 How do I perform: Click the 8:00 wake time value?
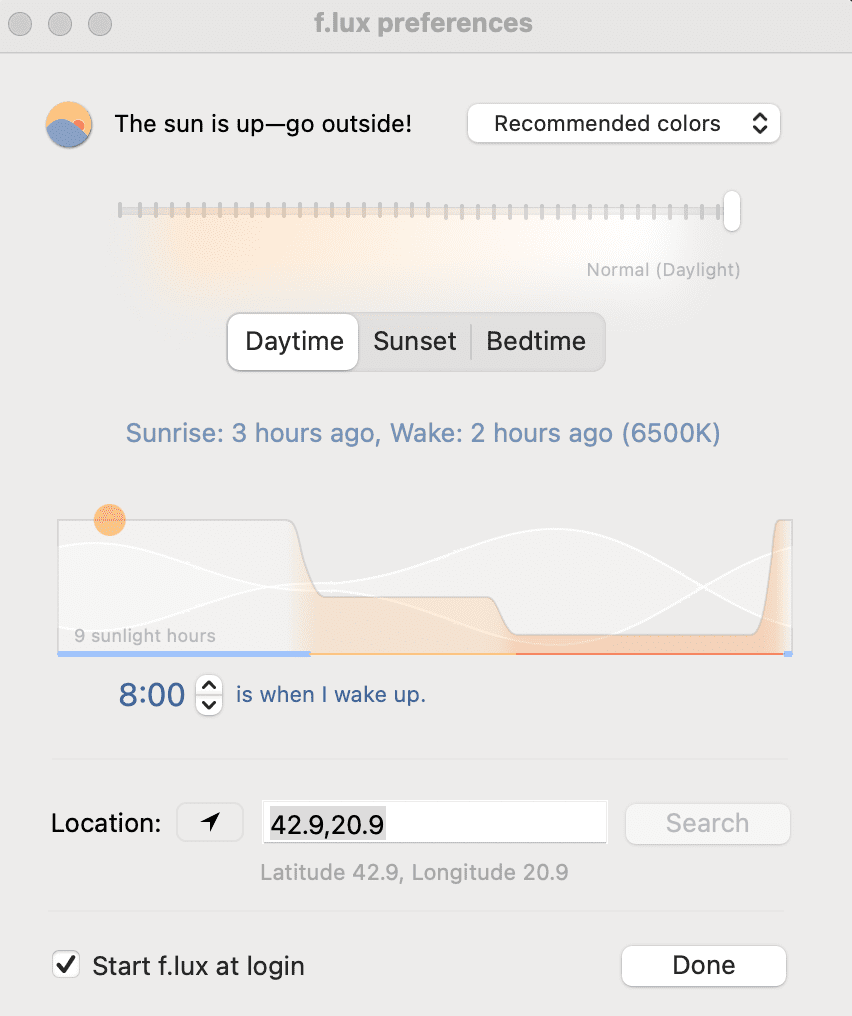[152, 695]
